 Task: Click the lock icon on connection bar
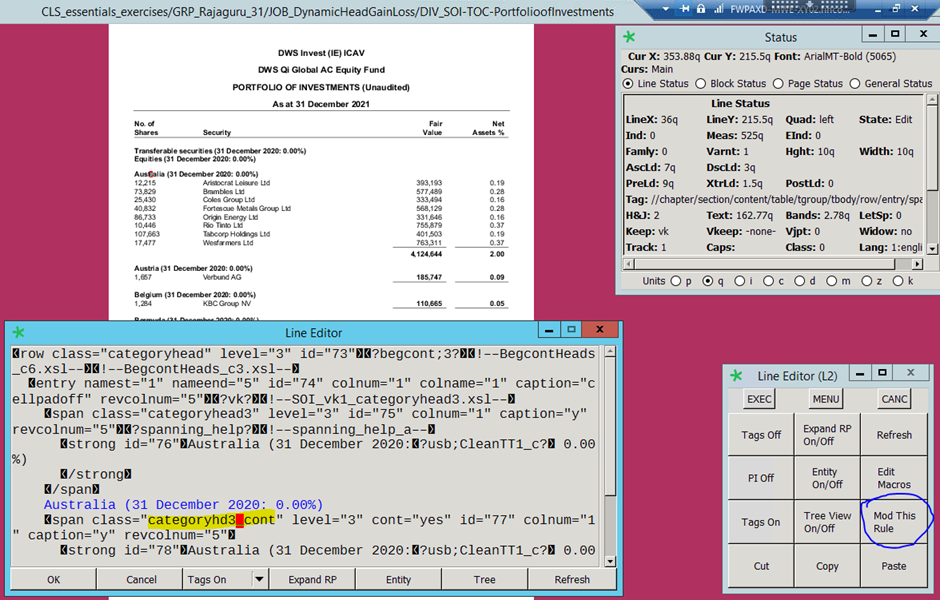coord(700,9)
